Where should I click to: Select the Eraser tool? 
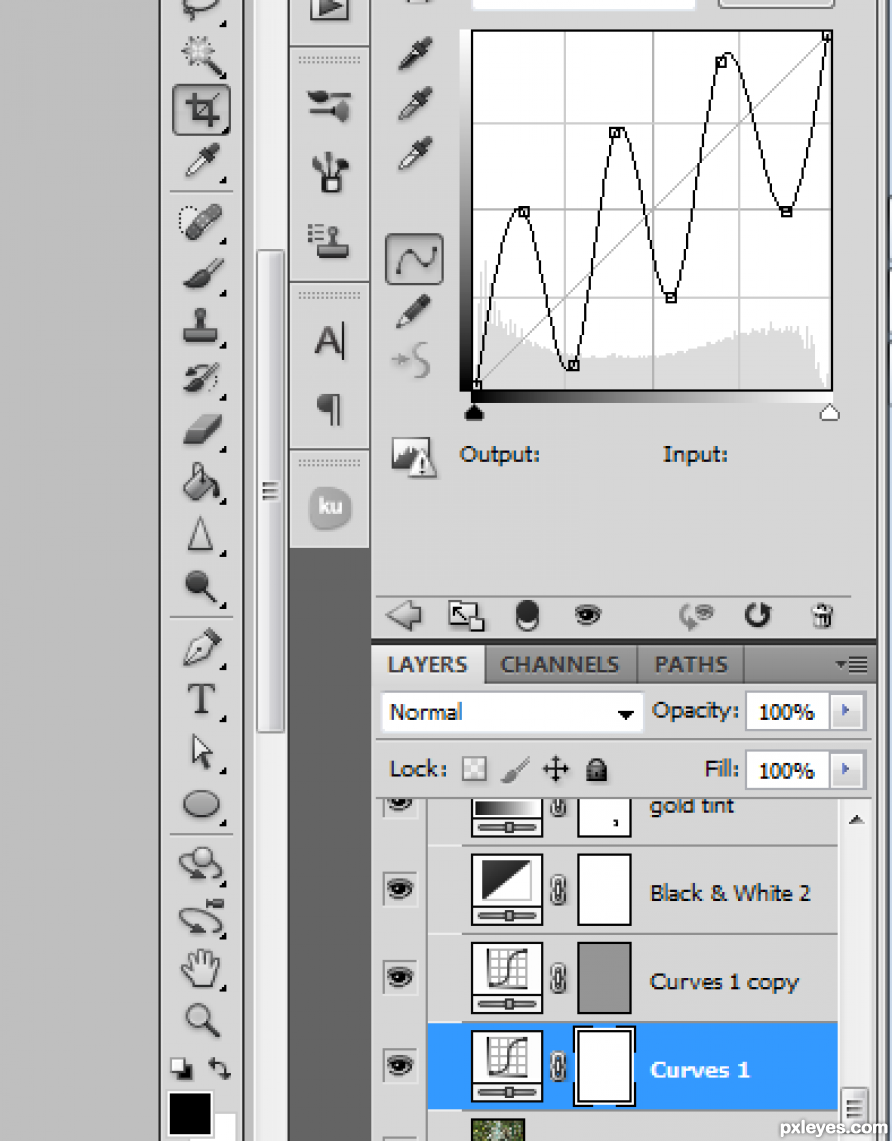click(202, 431)
